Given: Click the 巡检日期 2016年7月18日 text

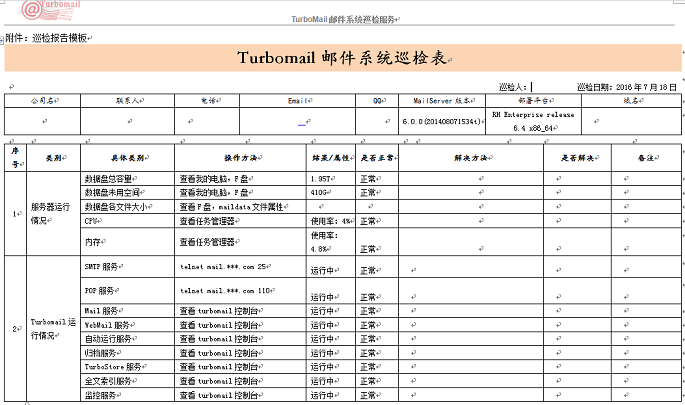Looking at the screenshot, I should [x=627, y=87].
